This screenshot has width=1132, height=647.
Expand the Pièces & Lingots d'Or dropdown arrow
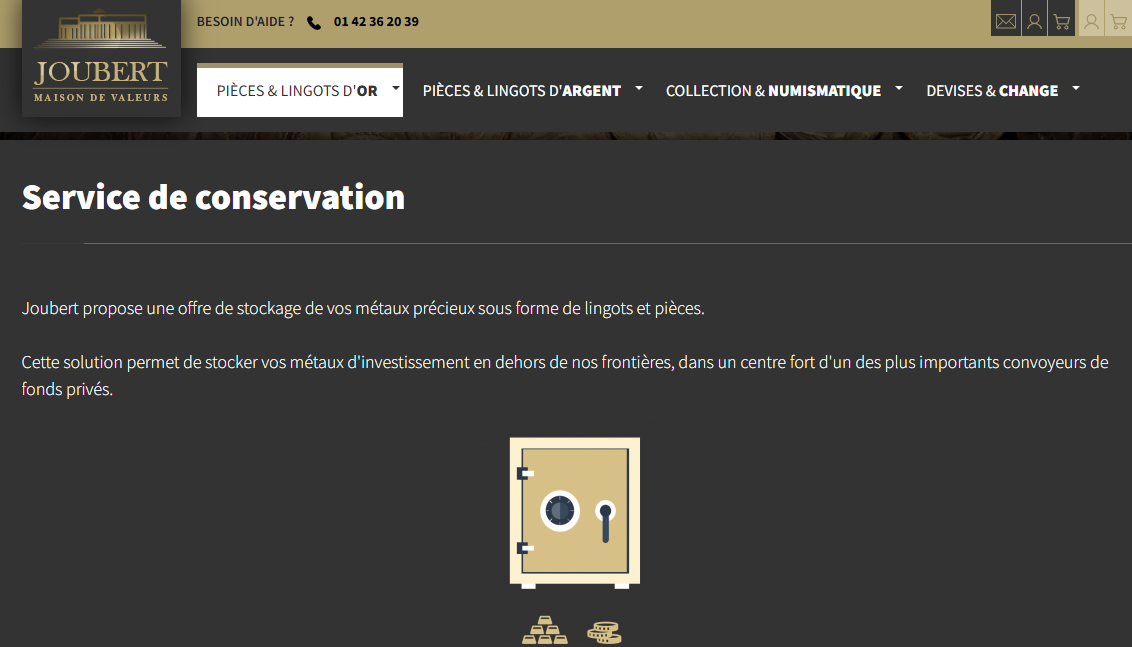coord(396,88)
